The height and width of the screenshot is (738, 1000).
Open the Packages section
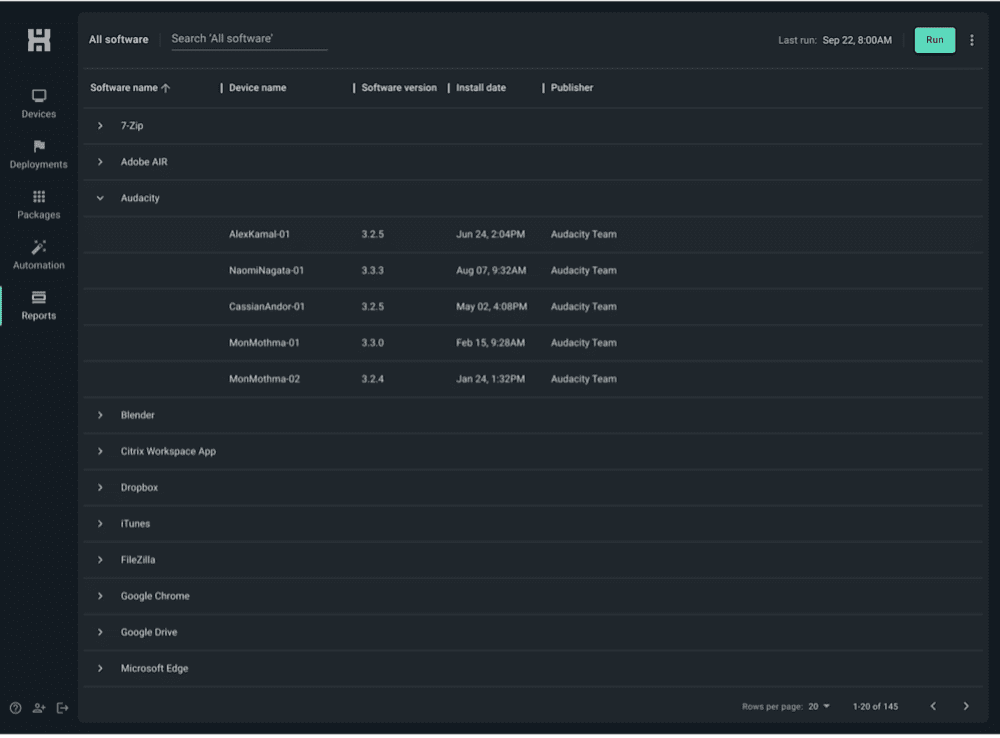point(39,205)
